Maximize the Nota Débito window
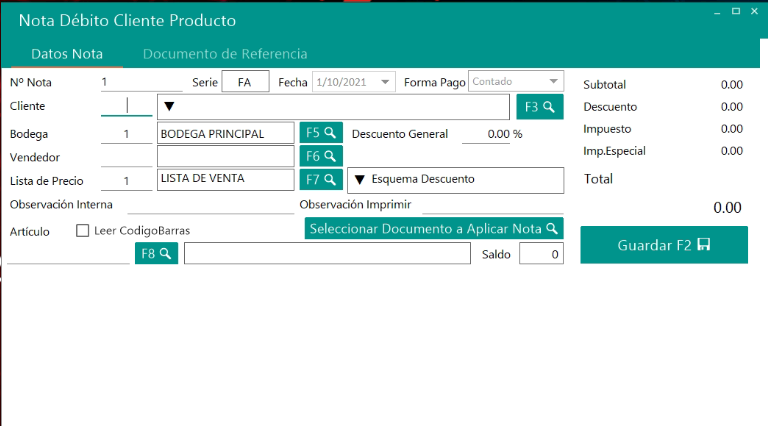 [736, 11]
